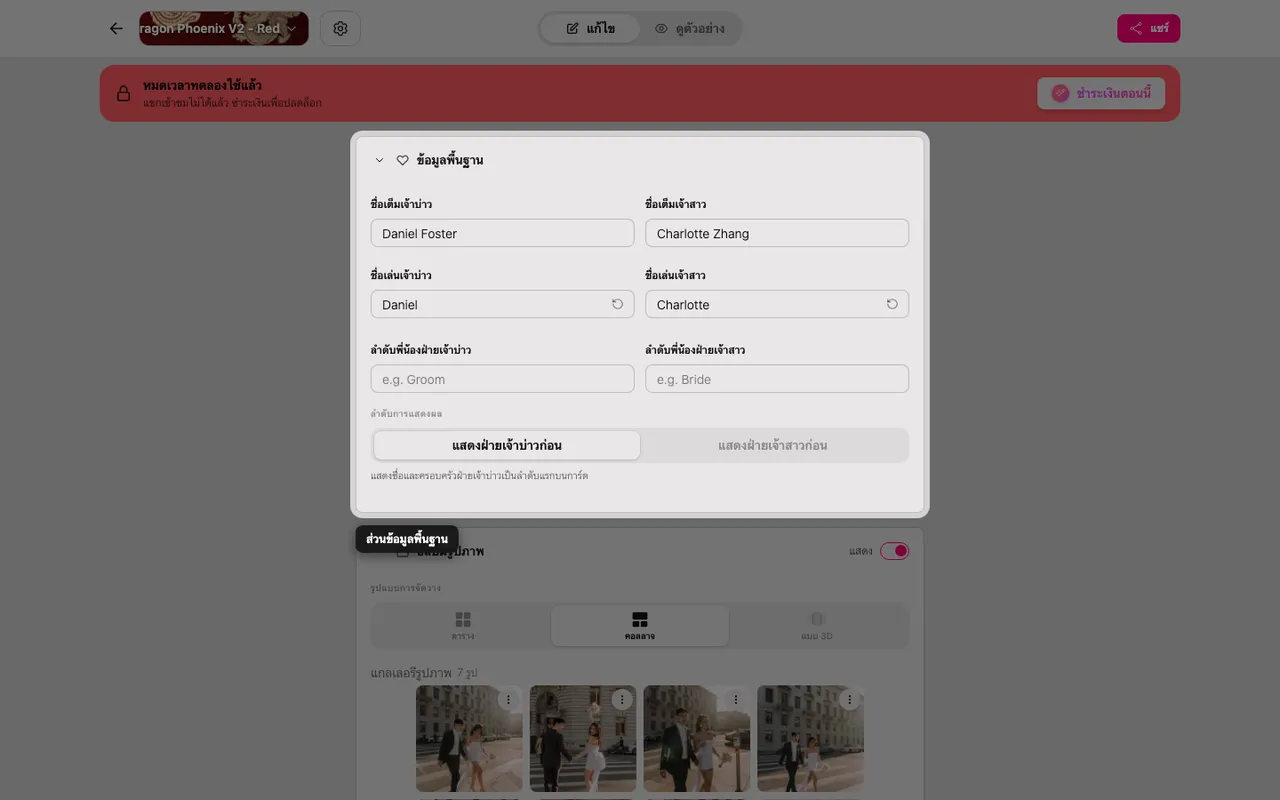The image size is (1280, 800).
Task: Open the Dragon Phoenix V2 - Red template dropdown
Action: (x=224, y=28)
